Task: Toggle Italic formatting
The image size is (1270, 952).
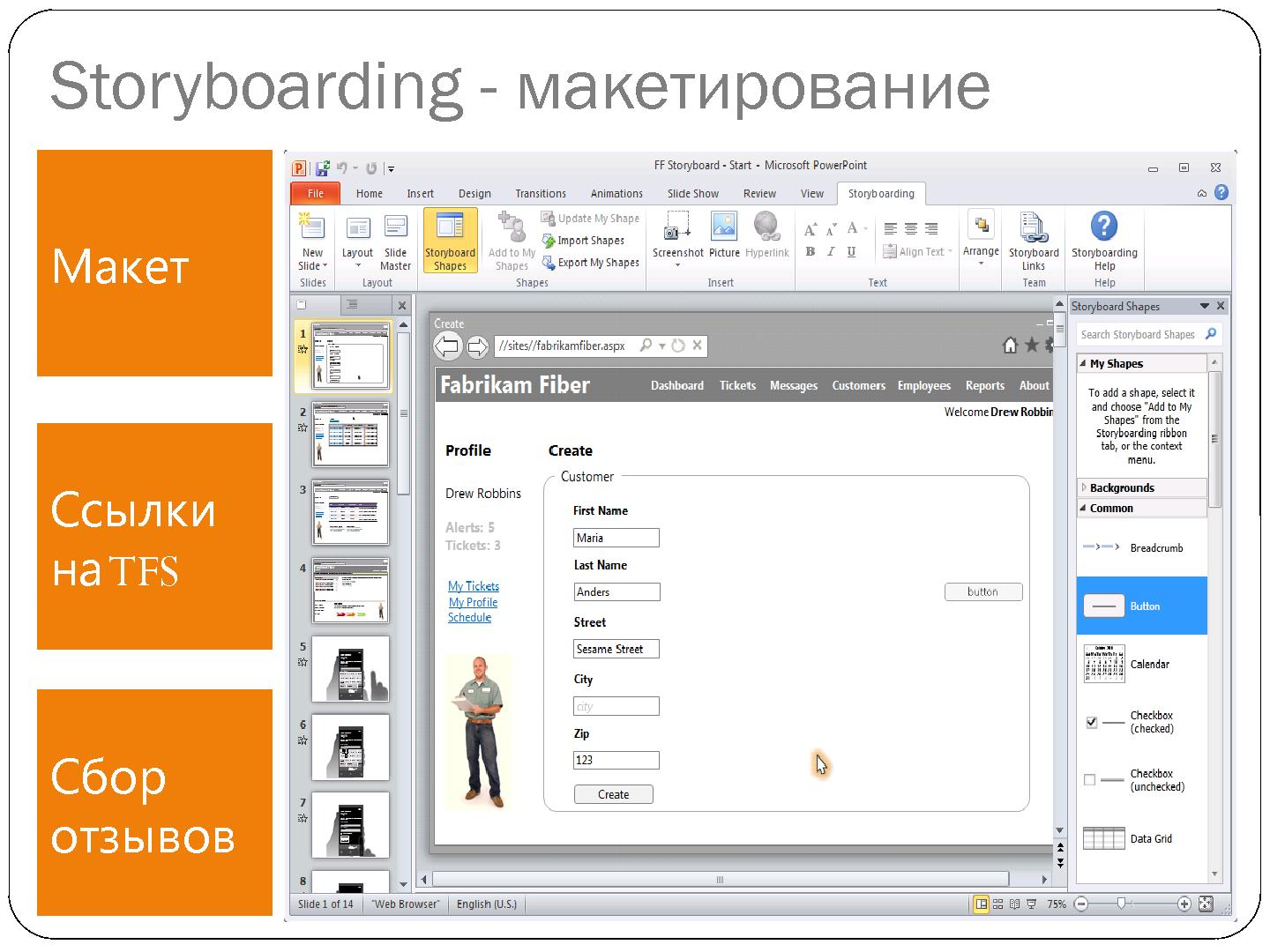Action: [x=830, y=252]
